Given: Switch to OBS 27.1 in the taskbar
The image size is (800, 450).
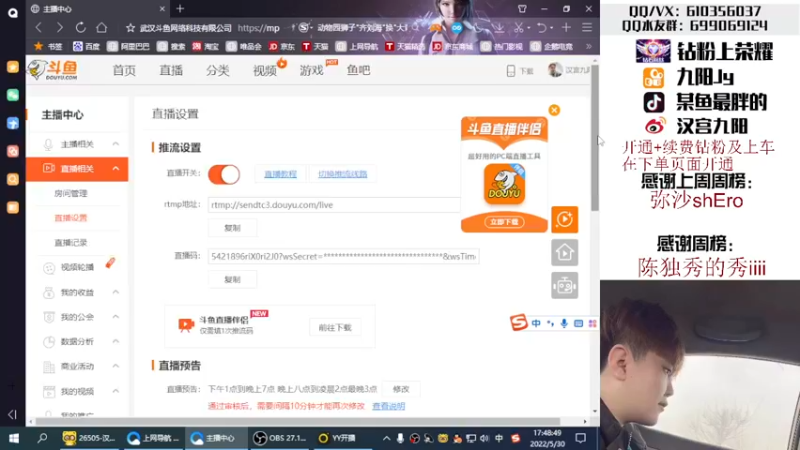Looking at the screenshot, I should tap(280, 438).
